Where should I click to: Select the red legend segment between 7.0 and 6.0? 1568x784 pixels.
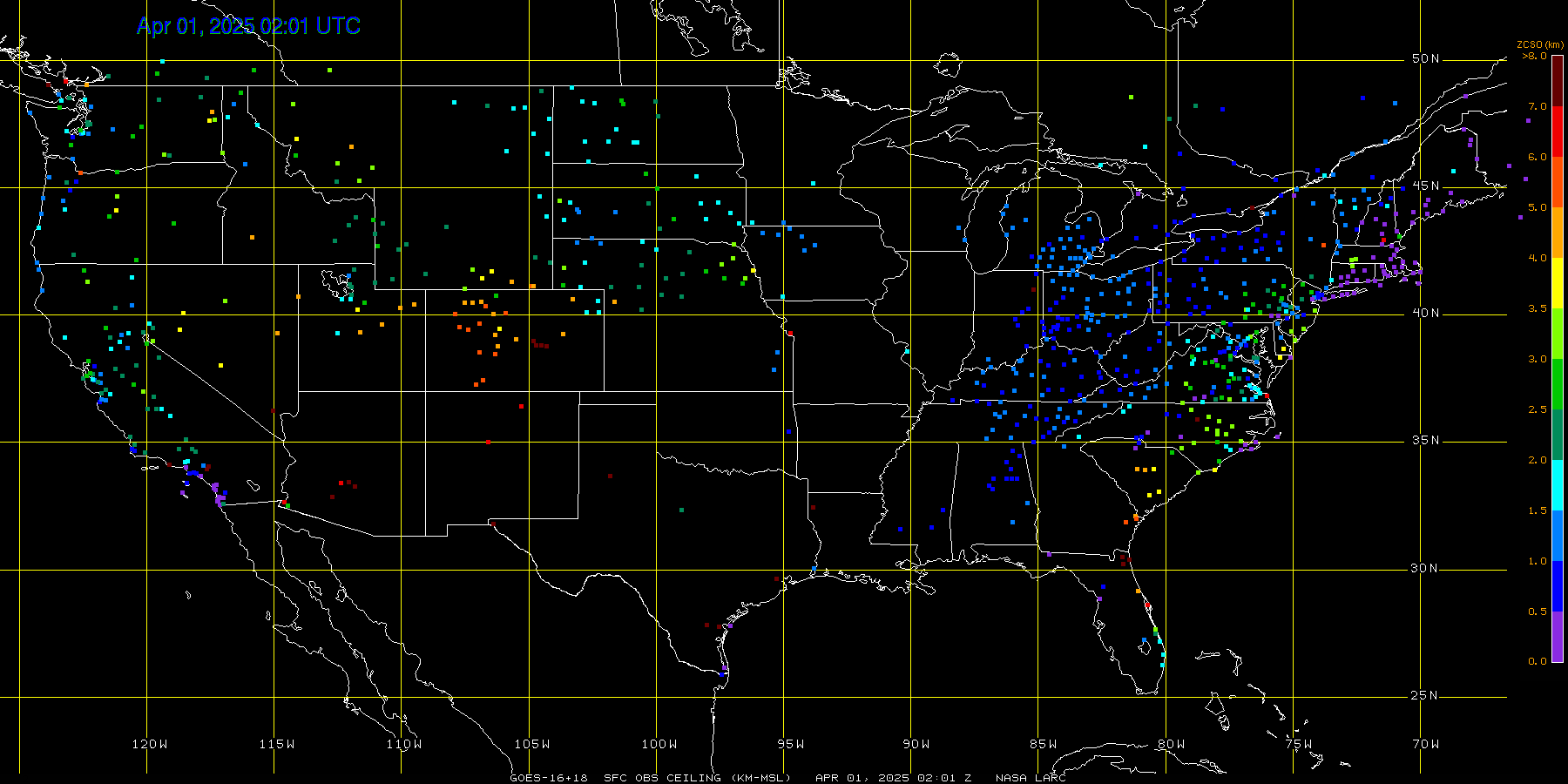click(1558, 132)
